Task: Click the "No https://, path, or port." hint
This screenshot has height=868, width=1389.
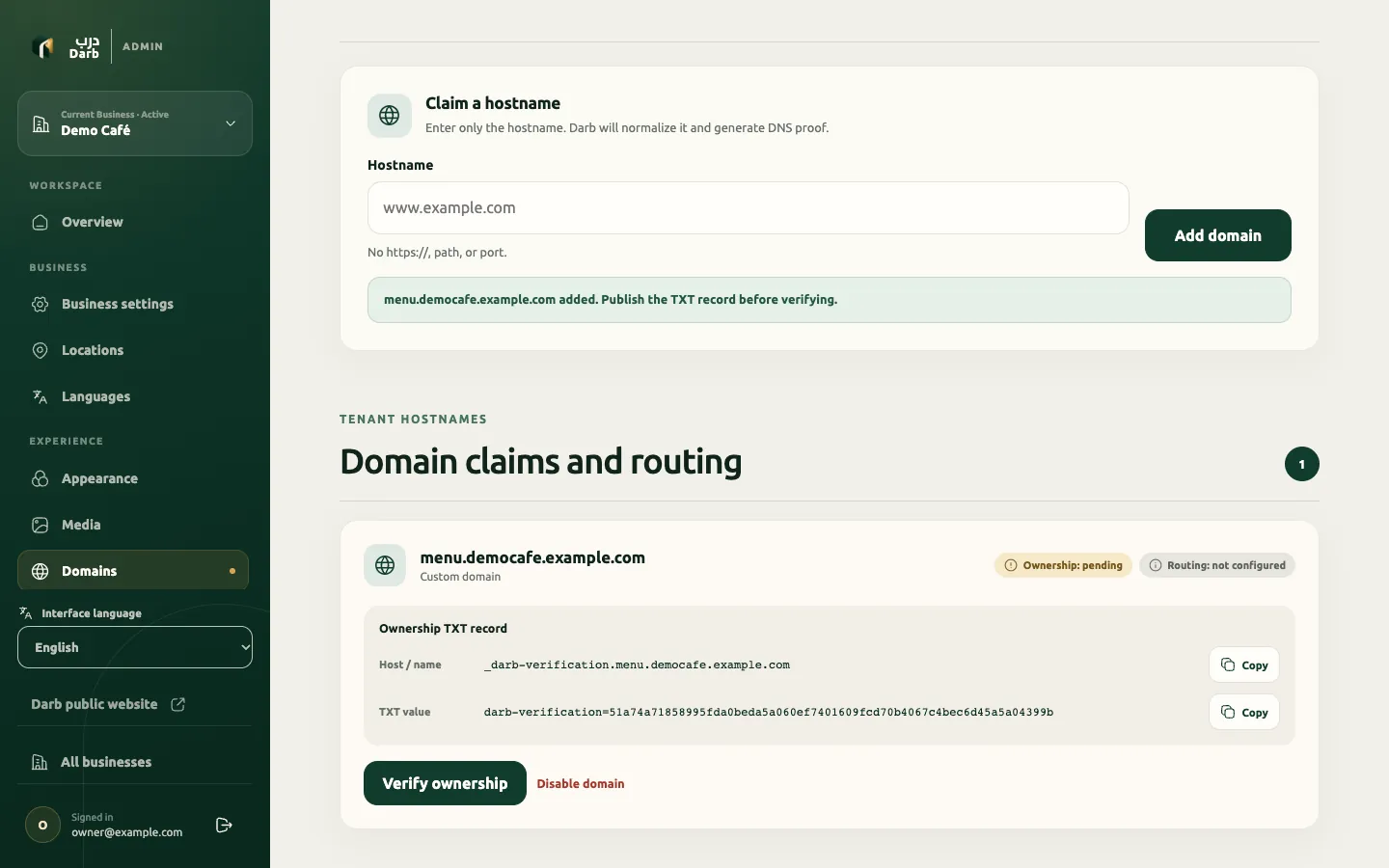Action: click(437, 252)
